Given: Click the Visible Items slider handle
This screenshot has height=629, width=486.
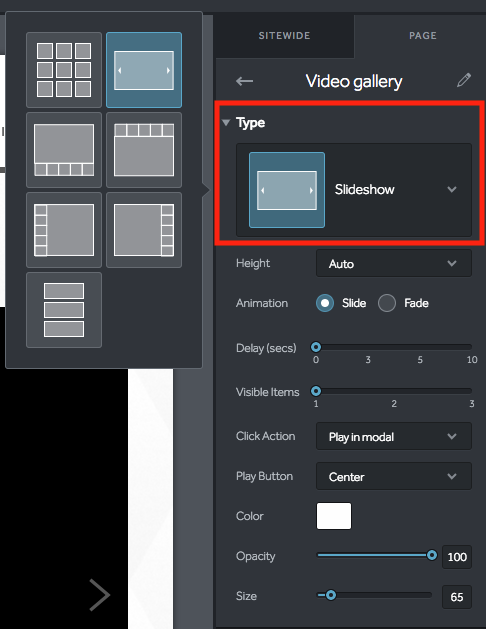Looking at the screenshot, I should [x=316, y=391].
